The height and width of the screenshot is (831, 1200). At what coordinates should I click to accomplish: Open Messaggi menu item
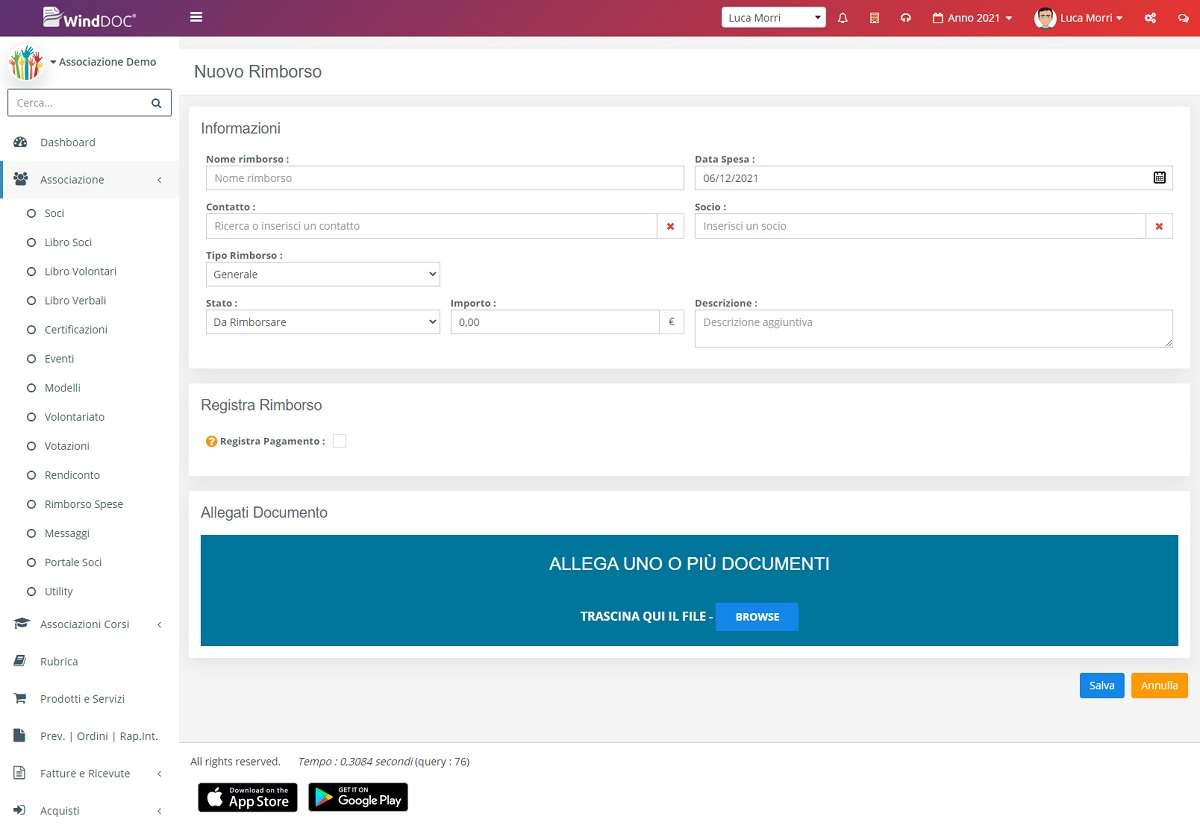coord(67,533)
